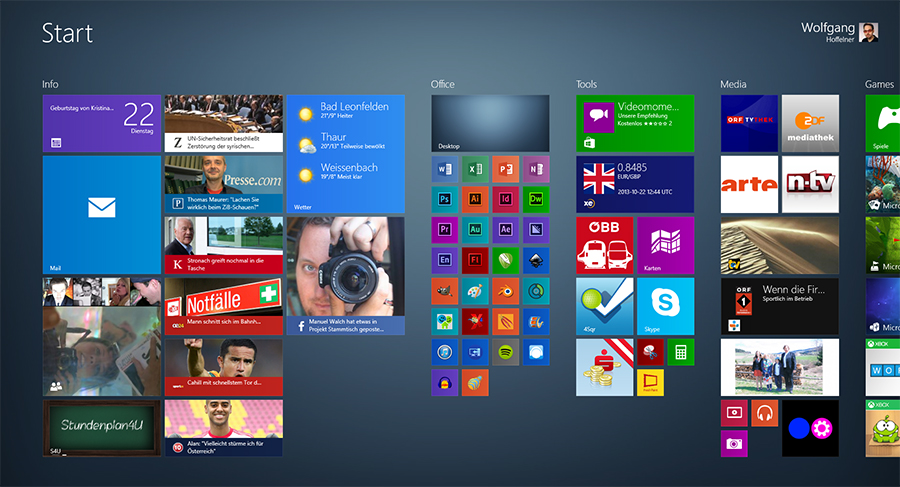Open the arte tile
900x487 pixels.
point(749,184)
